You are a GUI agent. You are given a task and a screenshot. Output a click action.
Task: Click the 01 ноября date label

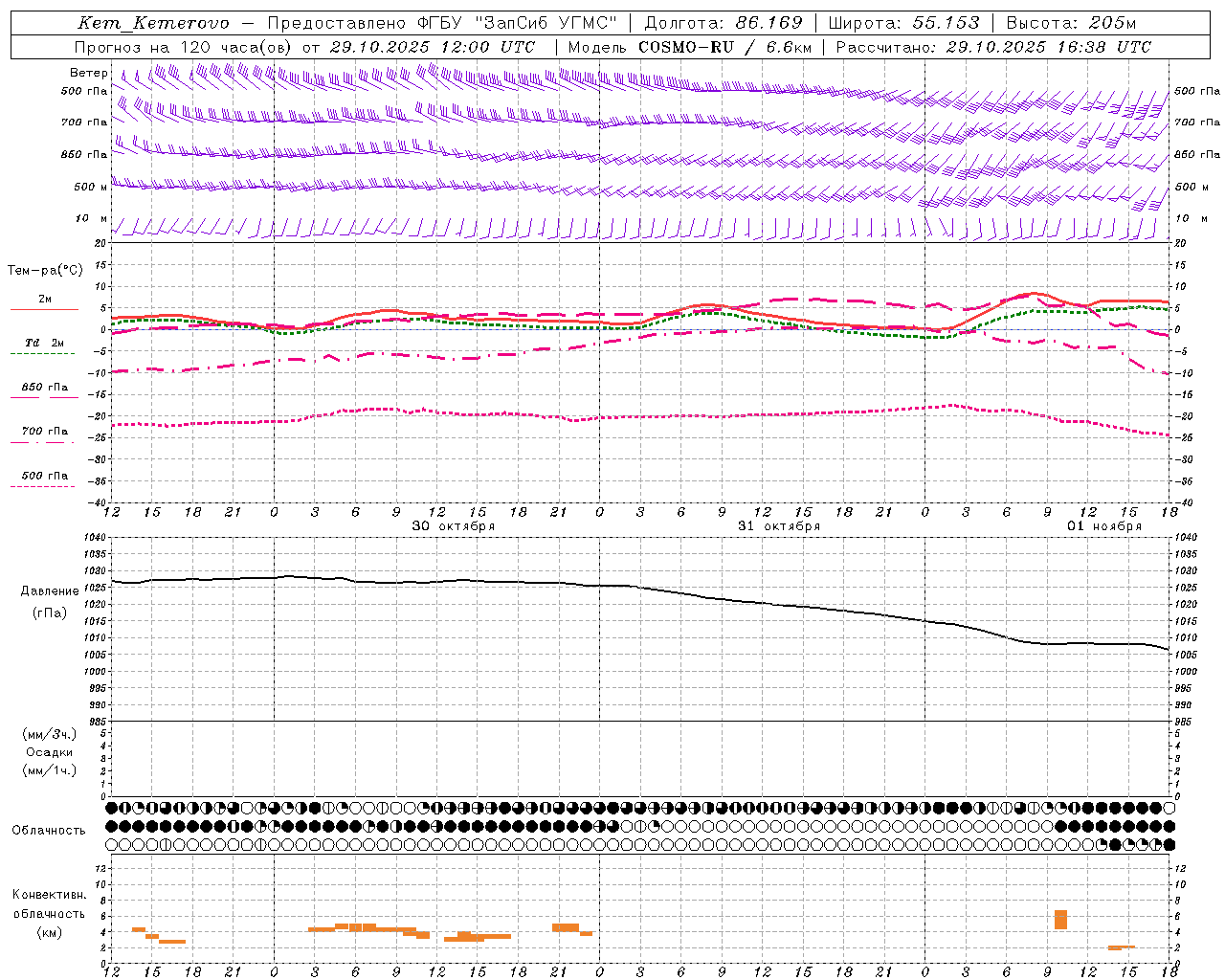1103,526
